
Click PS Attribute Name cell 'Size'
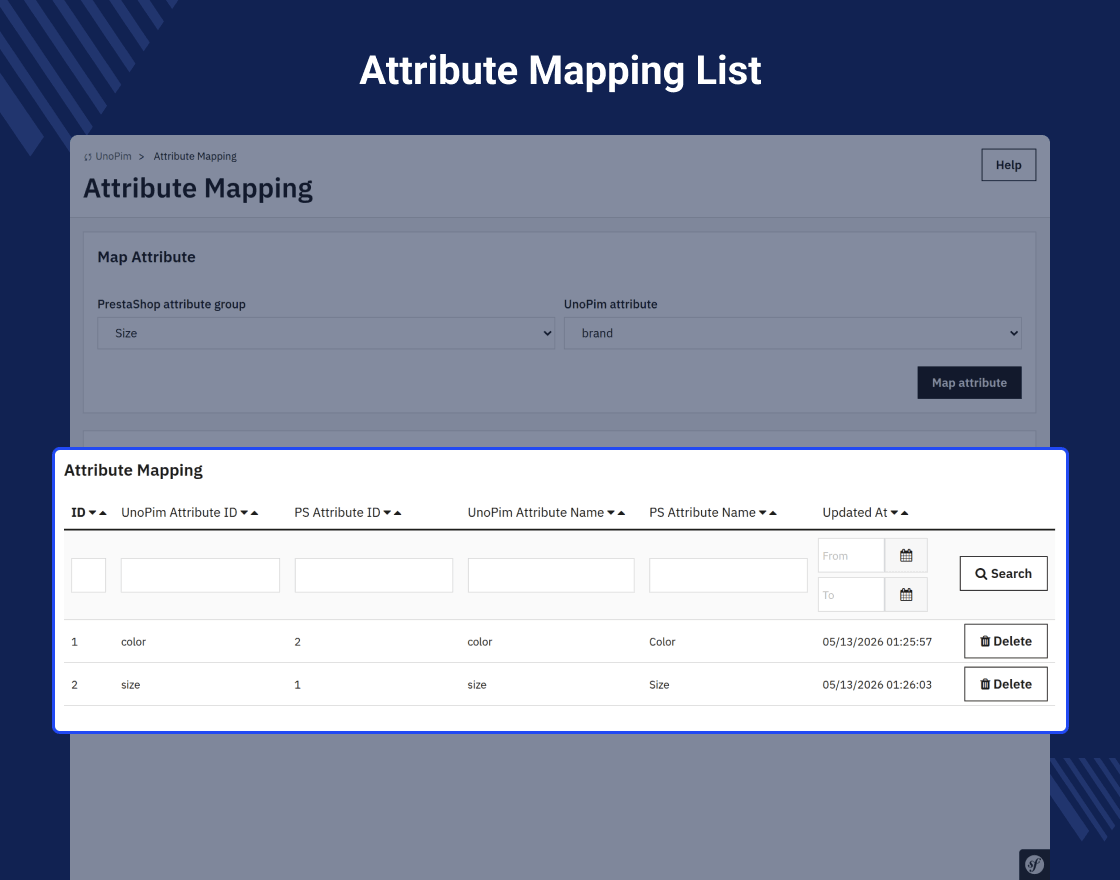(x=659, y=684)
